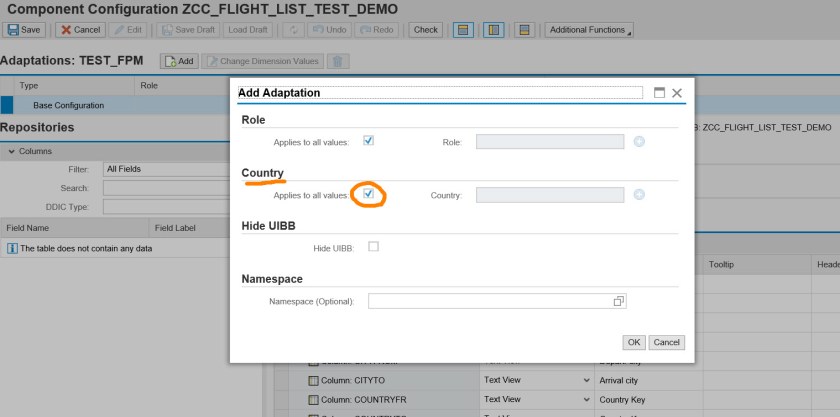Click the Arrival city cell
The height and width of the screenshot is (417, 840).
click(x=648, y=381)
